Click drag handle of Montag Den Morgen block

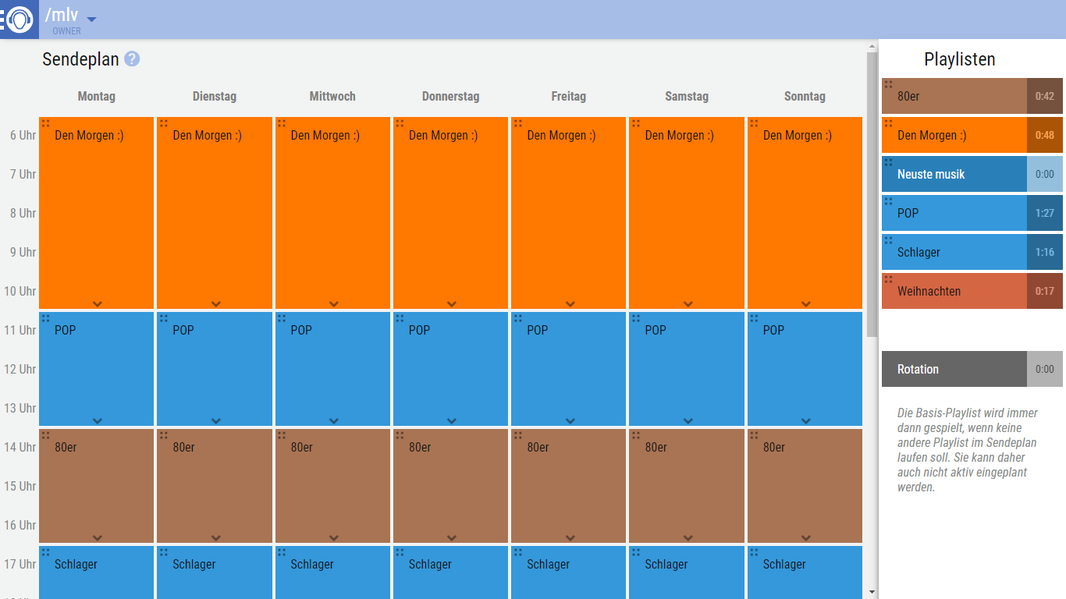(46, 123)
